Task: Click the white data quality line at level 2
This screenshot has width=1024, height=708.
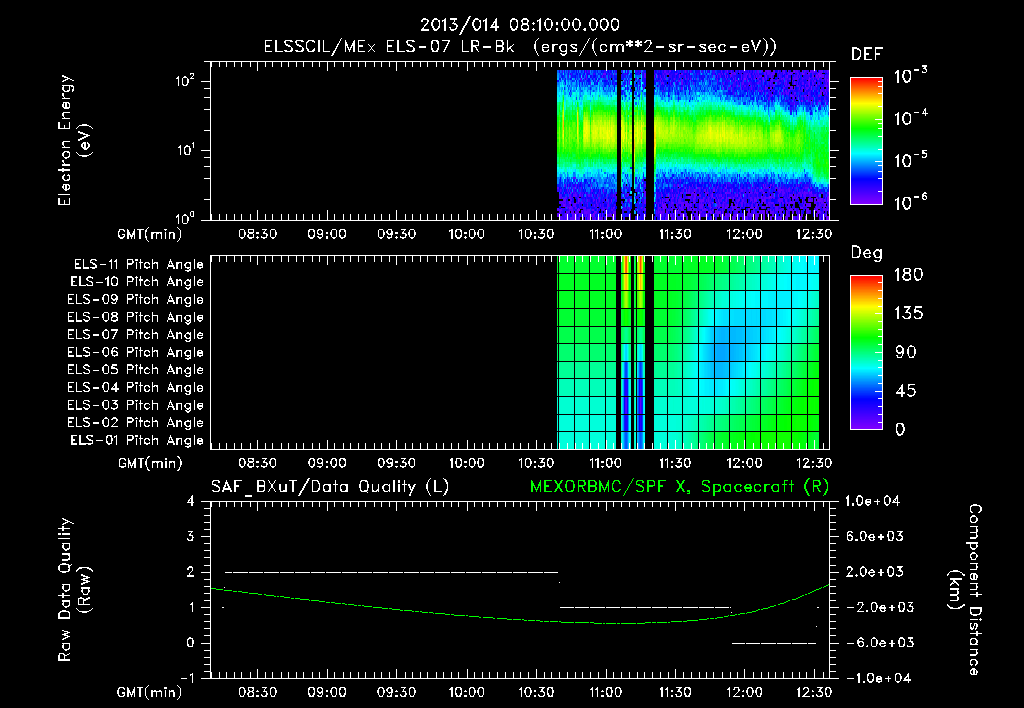Action: pos(392,572)
